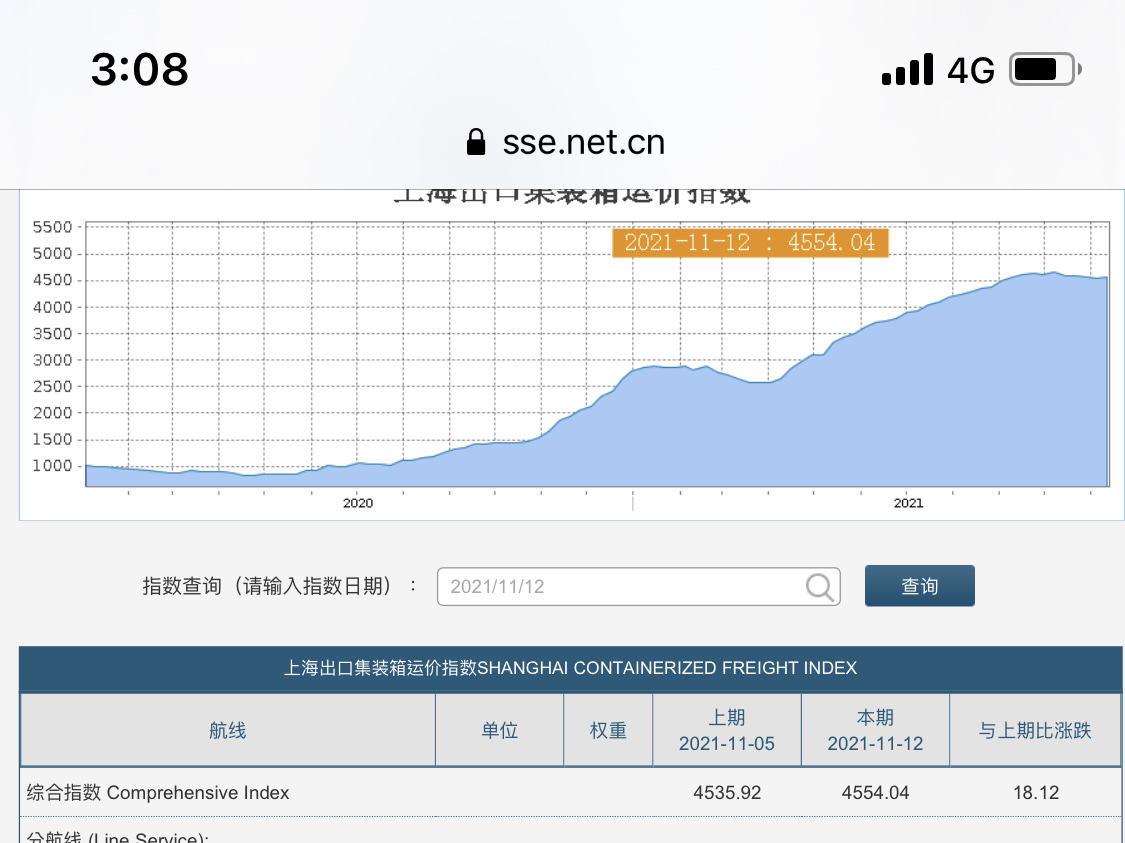Click the 2020 label on chart axis
This screenshot has height=843, width=1125.
pyautogui.click(x=357, y=503)
